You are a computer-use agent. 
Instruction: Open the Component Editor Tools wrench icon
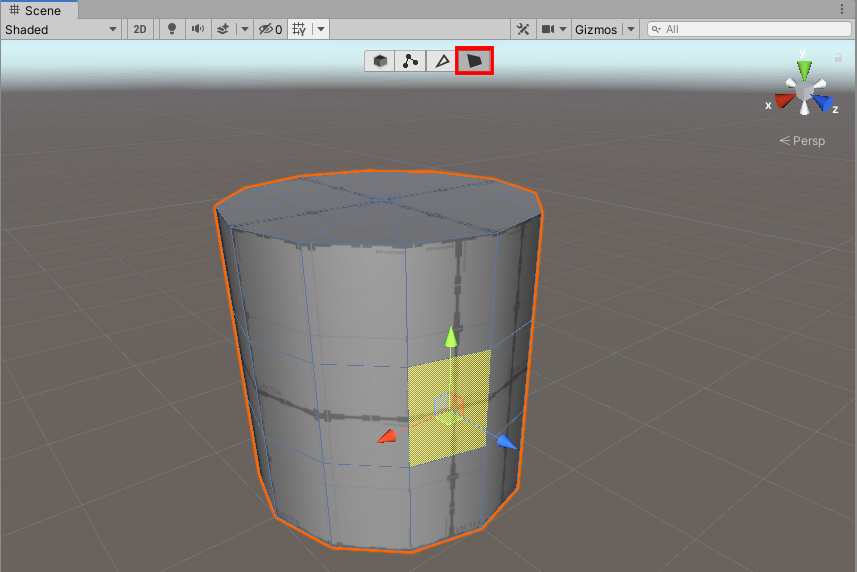[x=522, y=29]
